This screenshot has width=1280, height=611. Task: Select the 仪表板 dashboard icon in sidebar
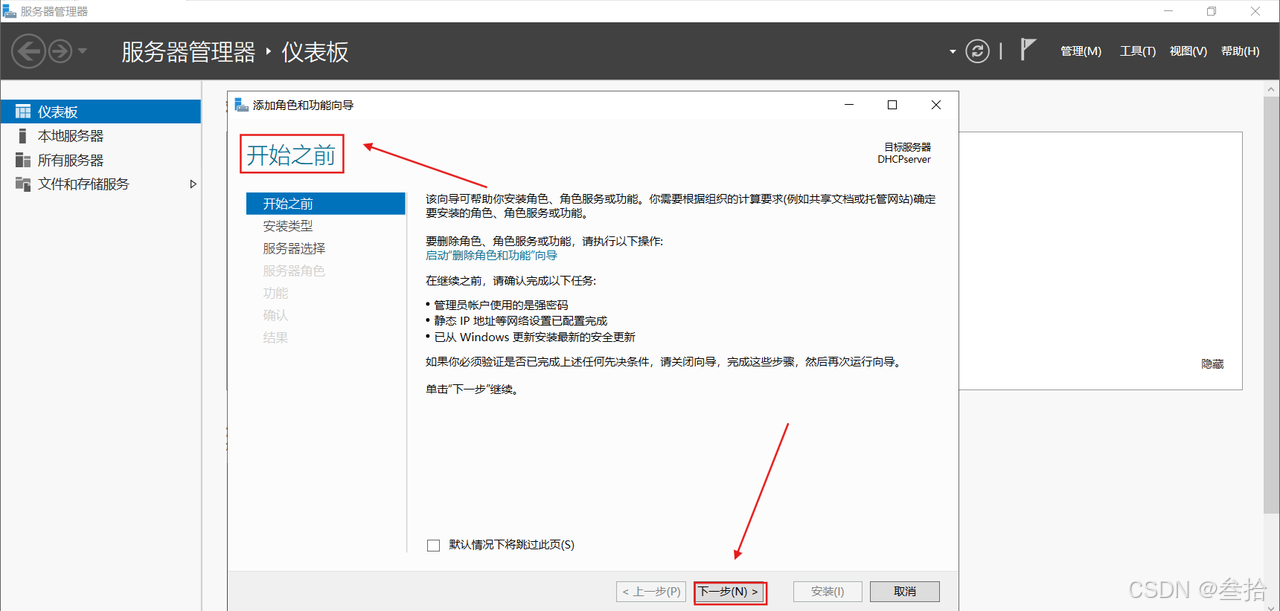click(x=23, y=112)
